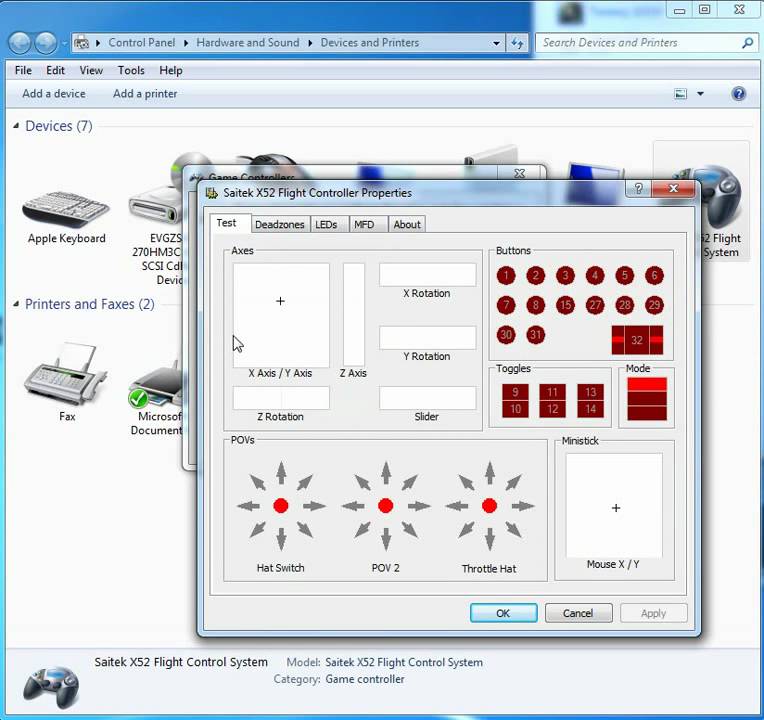764x720 pixels.
Task: Collapse the Devices (7) group
Action: [16, 126]
